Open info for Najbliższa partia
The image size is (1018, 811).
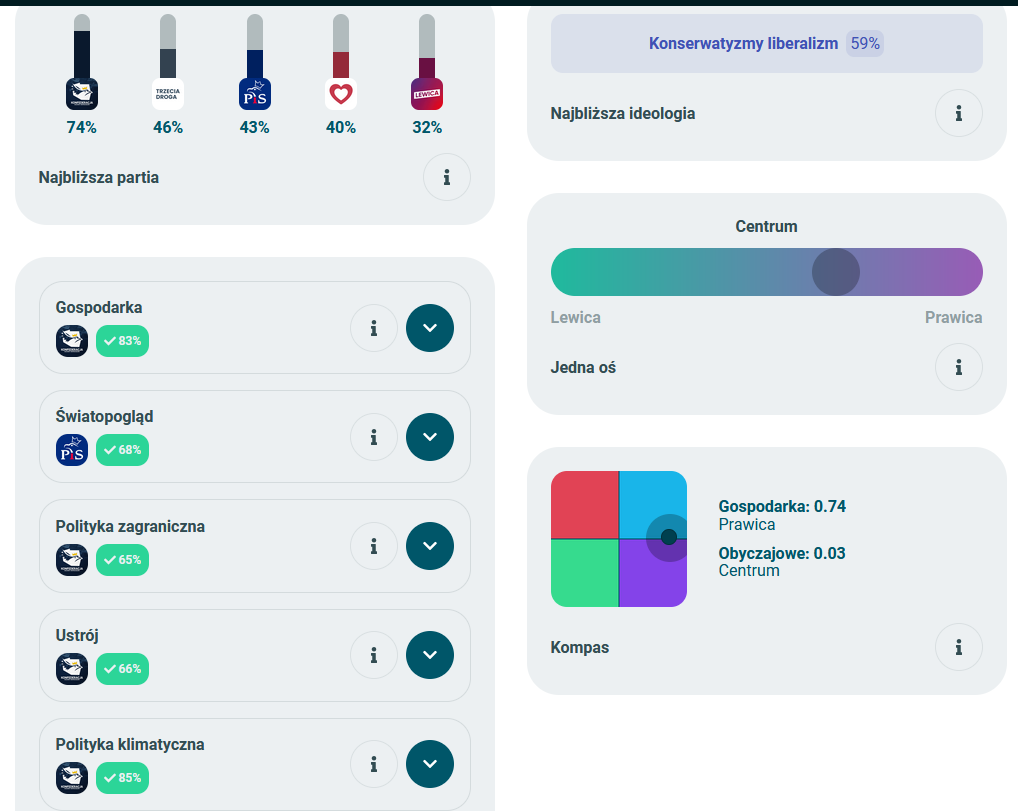coord(447,177)
